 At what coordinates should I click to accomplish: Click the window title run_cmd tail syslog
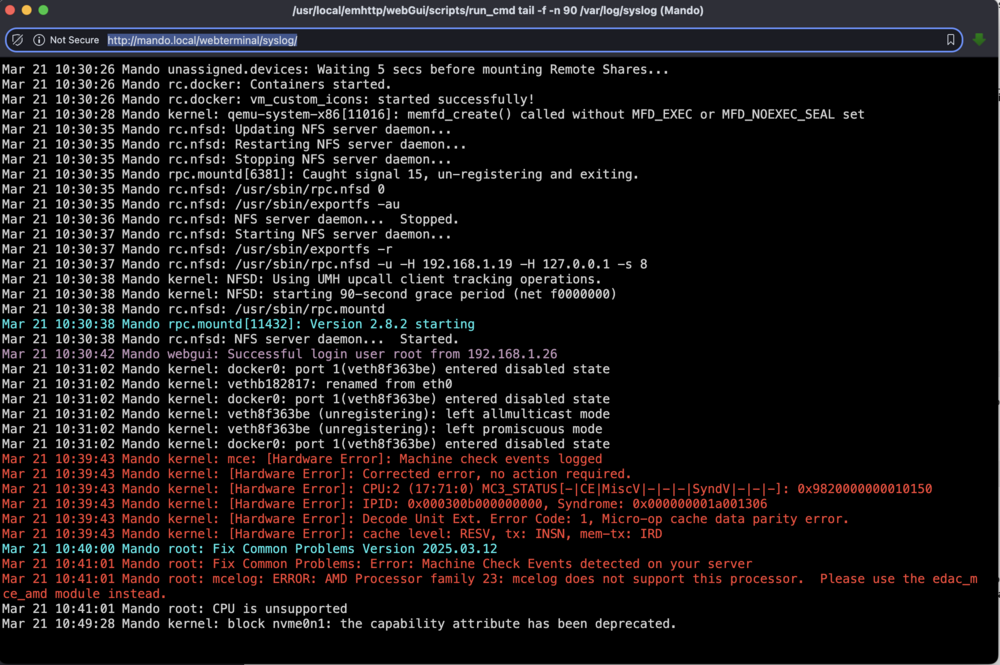pos(497,10)
